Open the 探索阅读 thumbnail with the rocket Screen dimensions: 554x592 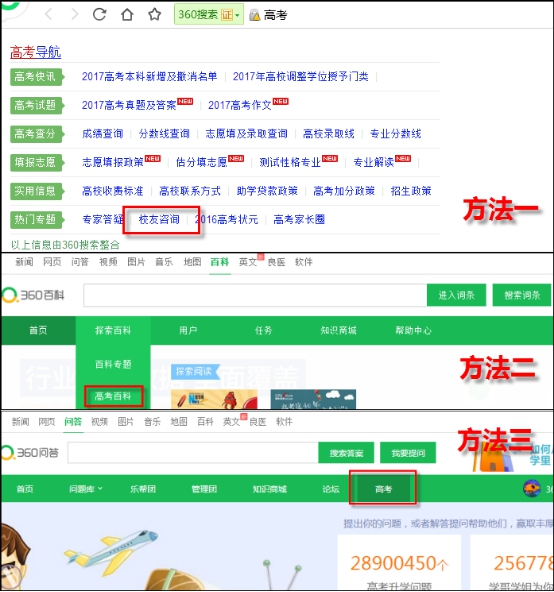(214, 399)
